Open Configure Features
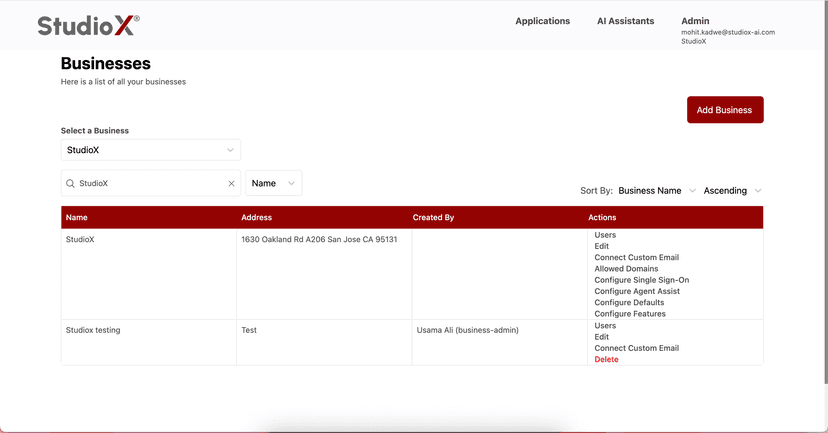The image size is (828, 433). (x=630, y=314)
